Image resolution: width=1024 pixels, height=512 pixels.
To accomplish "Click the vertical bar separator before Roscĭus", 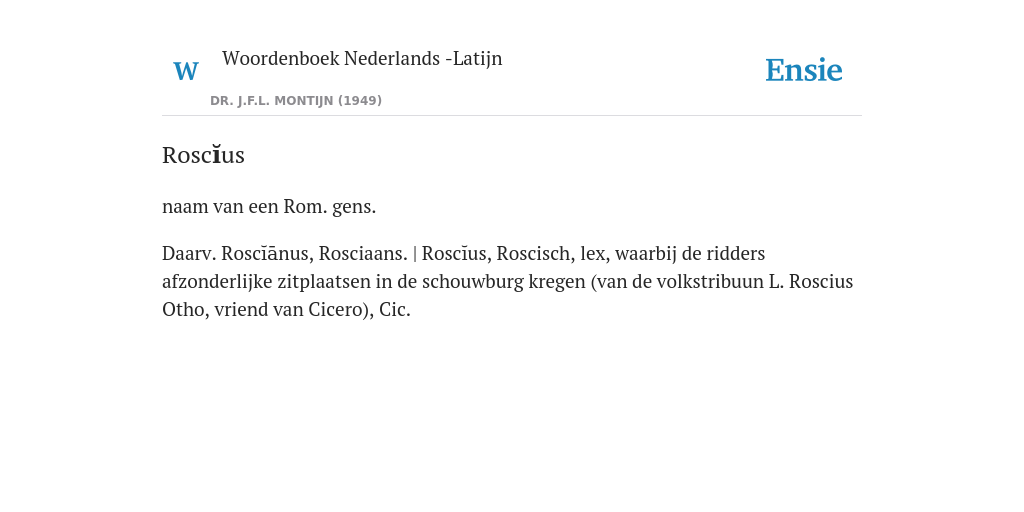I will (415, 253).
